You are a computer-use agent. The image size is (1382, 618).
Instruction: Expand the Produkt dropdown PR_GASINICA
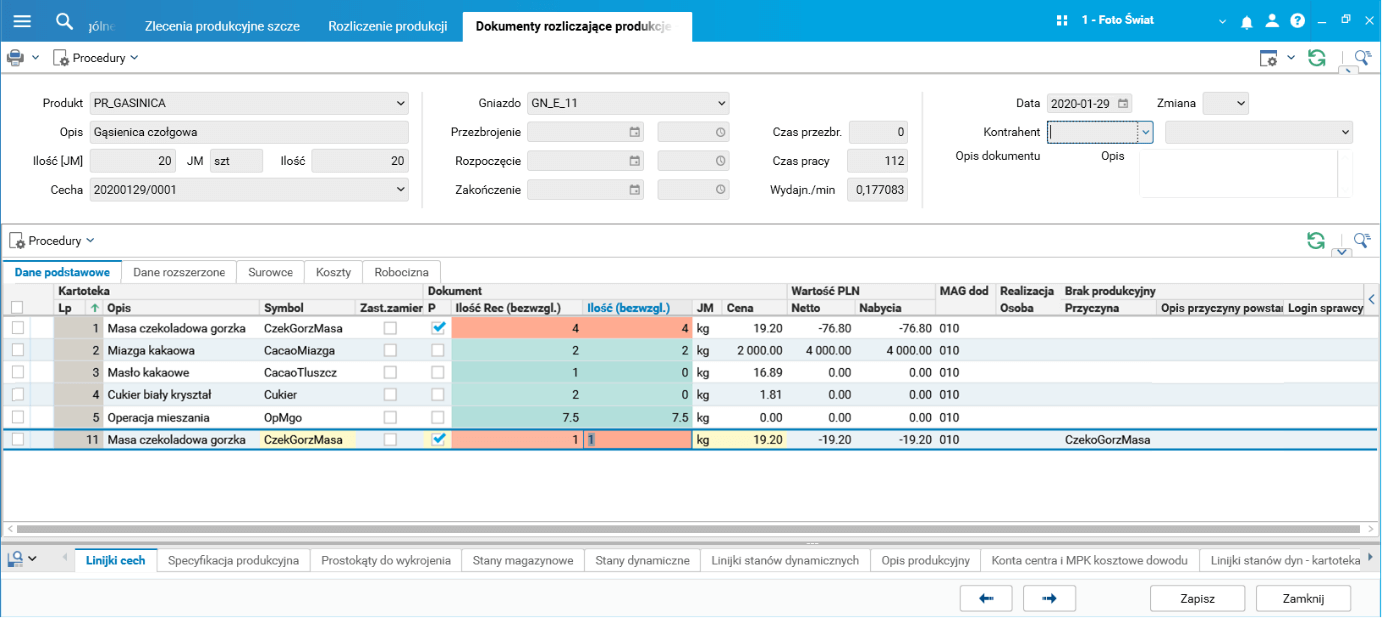(401, 103)
